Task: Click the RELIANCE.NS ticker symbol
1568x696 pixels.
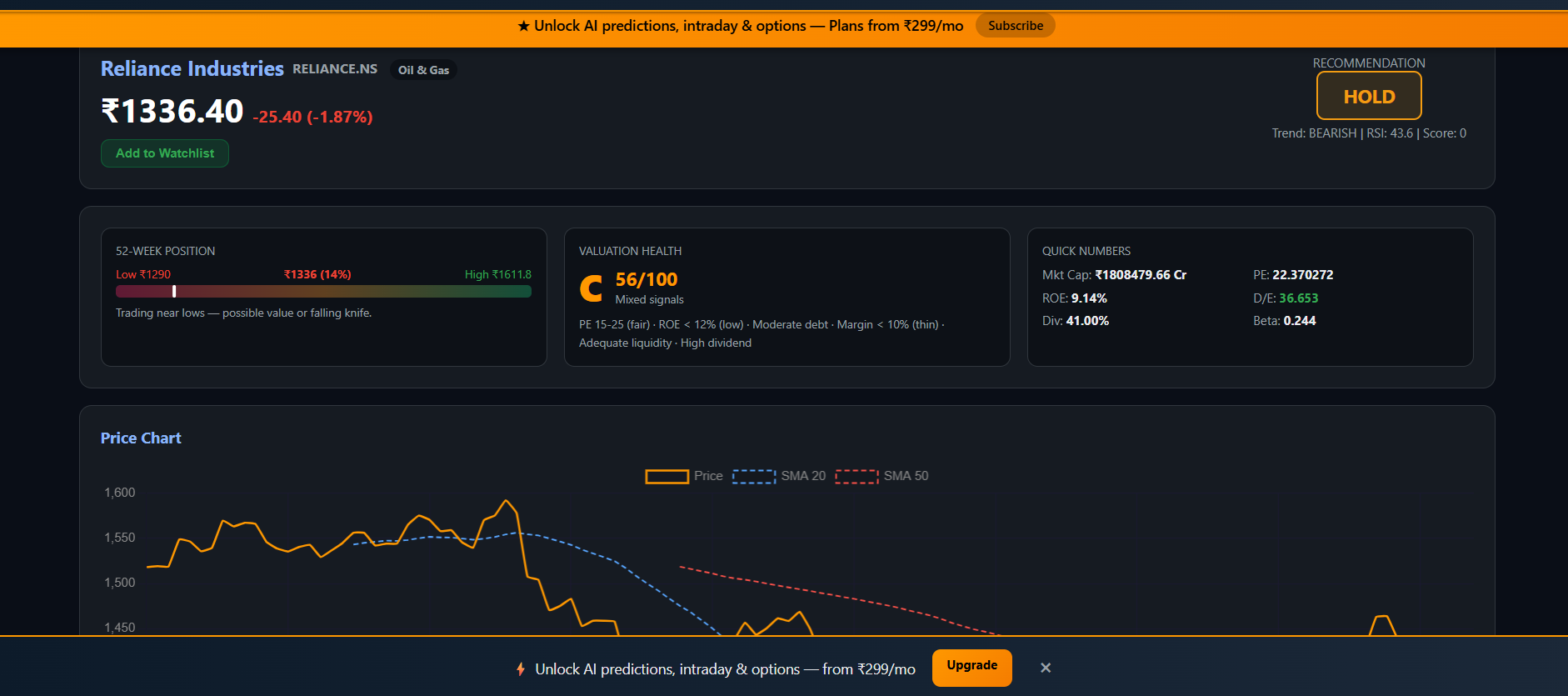Action: point(335,69)
